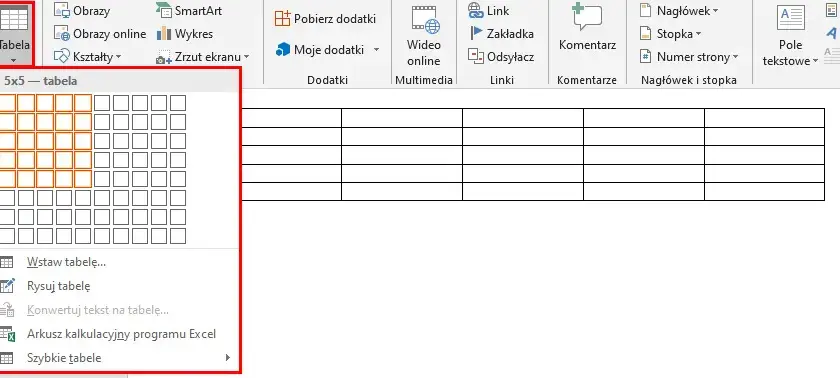Expand the Moje dodatki dropdown arrow
Image resolution: width=840 pixels, height=378 pixels.
(x=376, y=50)
